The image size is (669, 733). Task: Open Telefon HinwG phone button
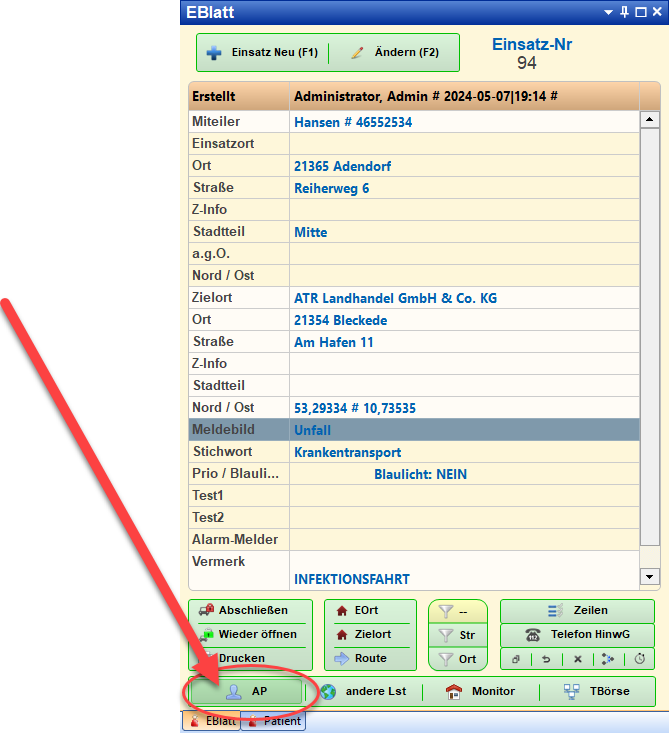(x=577, y=634)
